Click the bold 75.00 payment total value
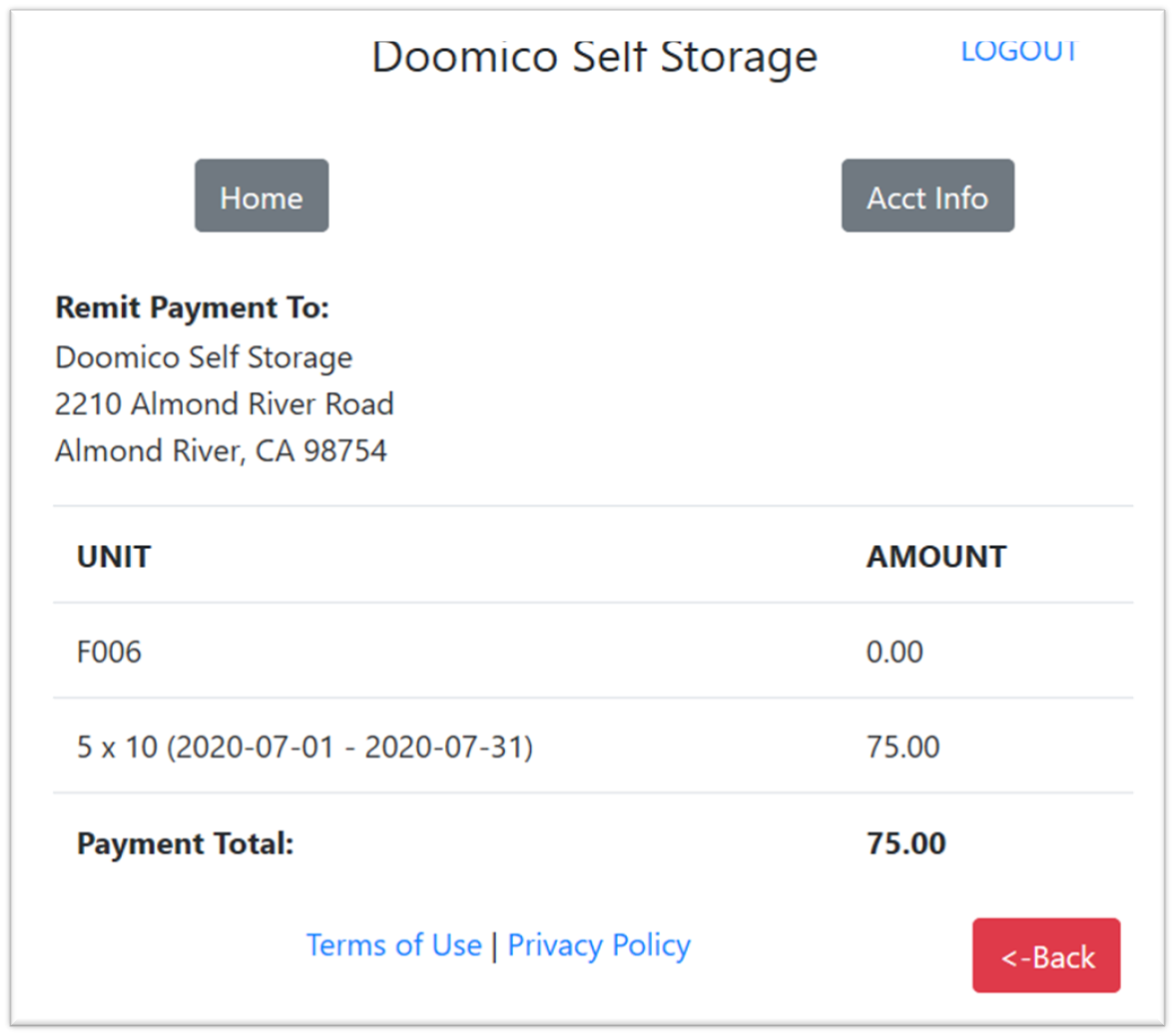The image size is (1175, 1036). pyautogui.click(x=905, y=843)
